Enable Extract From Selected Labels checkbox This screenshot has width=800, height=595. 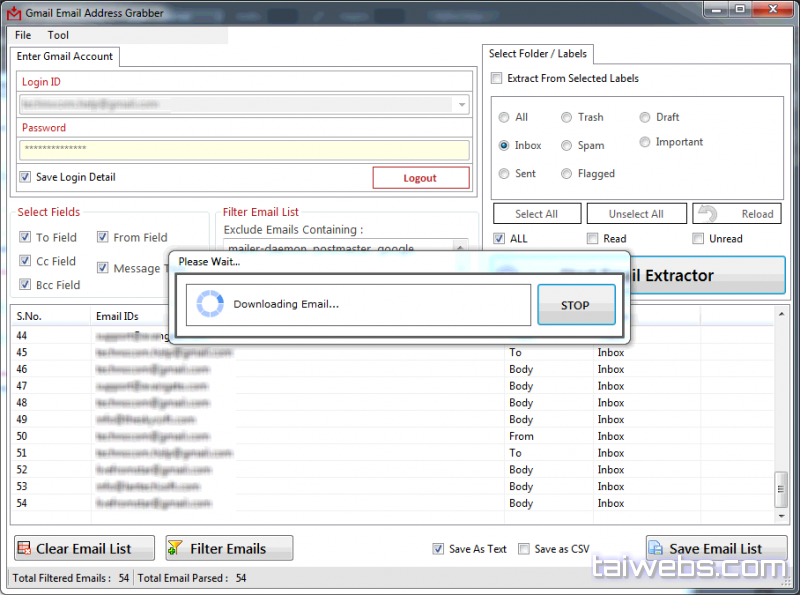(x=497, y=78)
